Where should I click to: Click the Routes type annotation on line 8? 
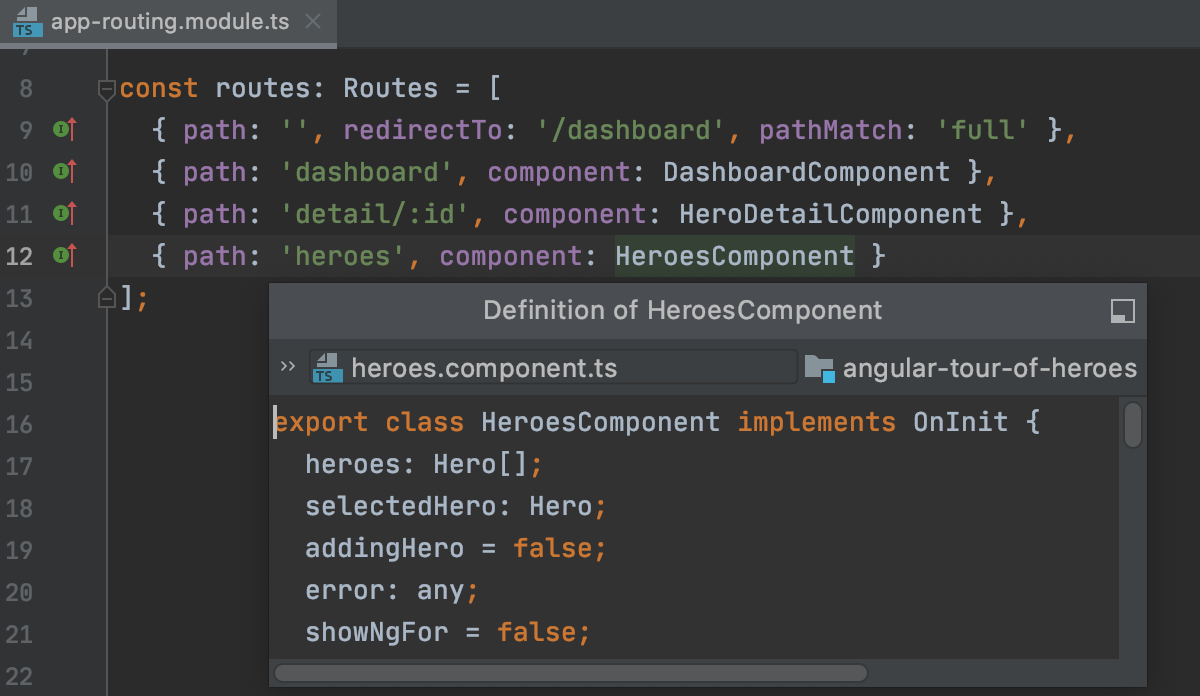click(391, 89)
